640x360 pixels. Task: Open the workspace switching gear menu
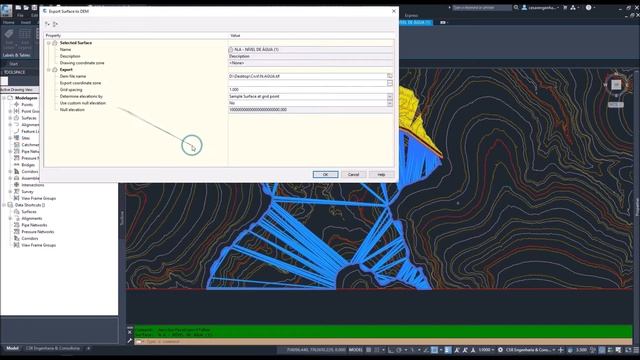(x=500, y=350)
